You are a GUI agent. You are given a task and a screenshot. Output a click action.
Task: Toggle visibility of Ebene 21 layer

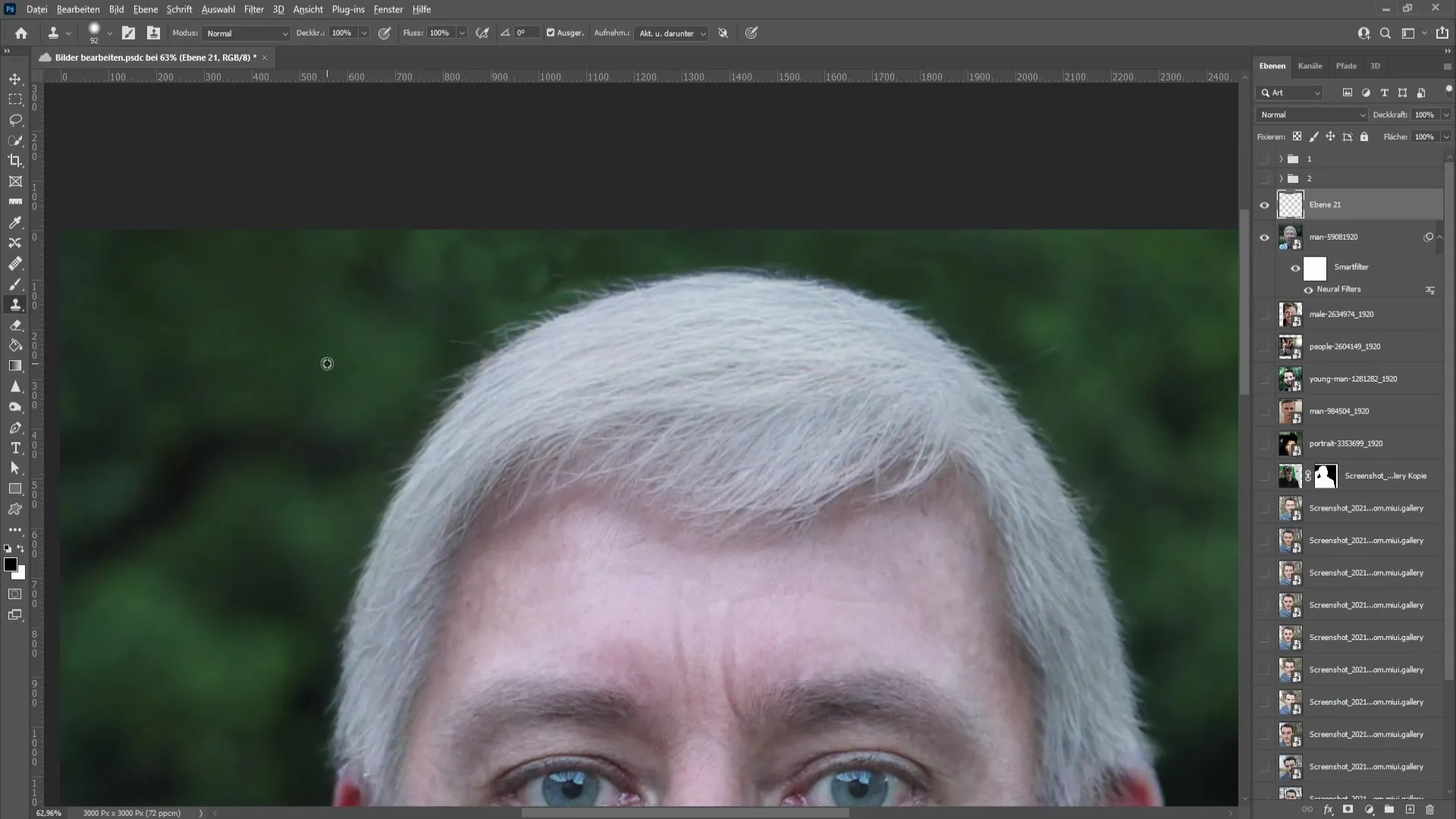[1265, 204]
